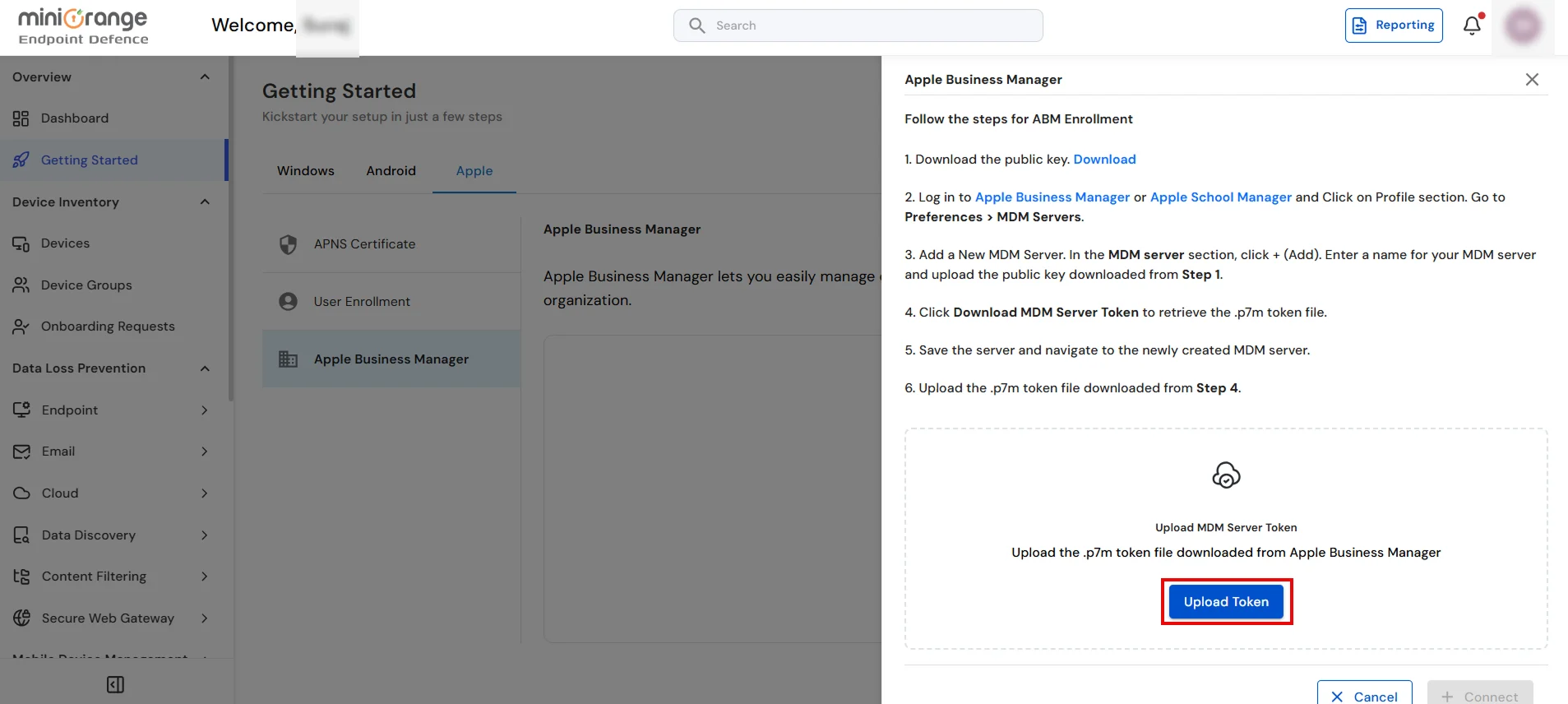Viewport: 1568px width, 704px height.
Task: Click the sidebar vertical scrollbar
Action: pos(231,229)
